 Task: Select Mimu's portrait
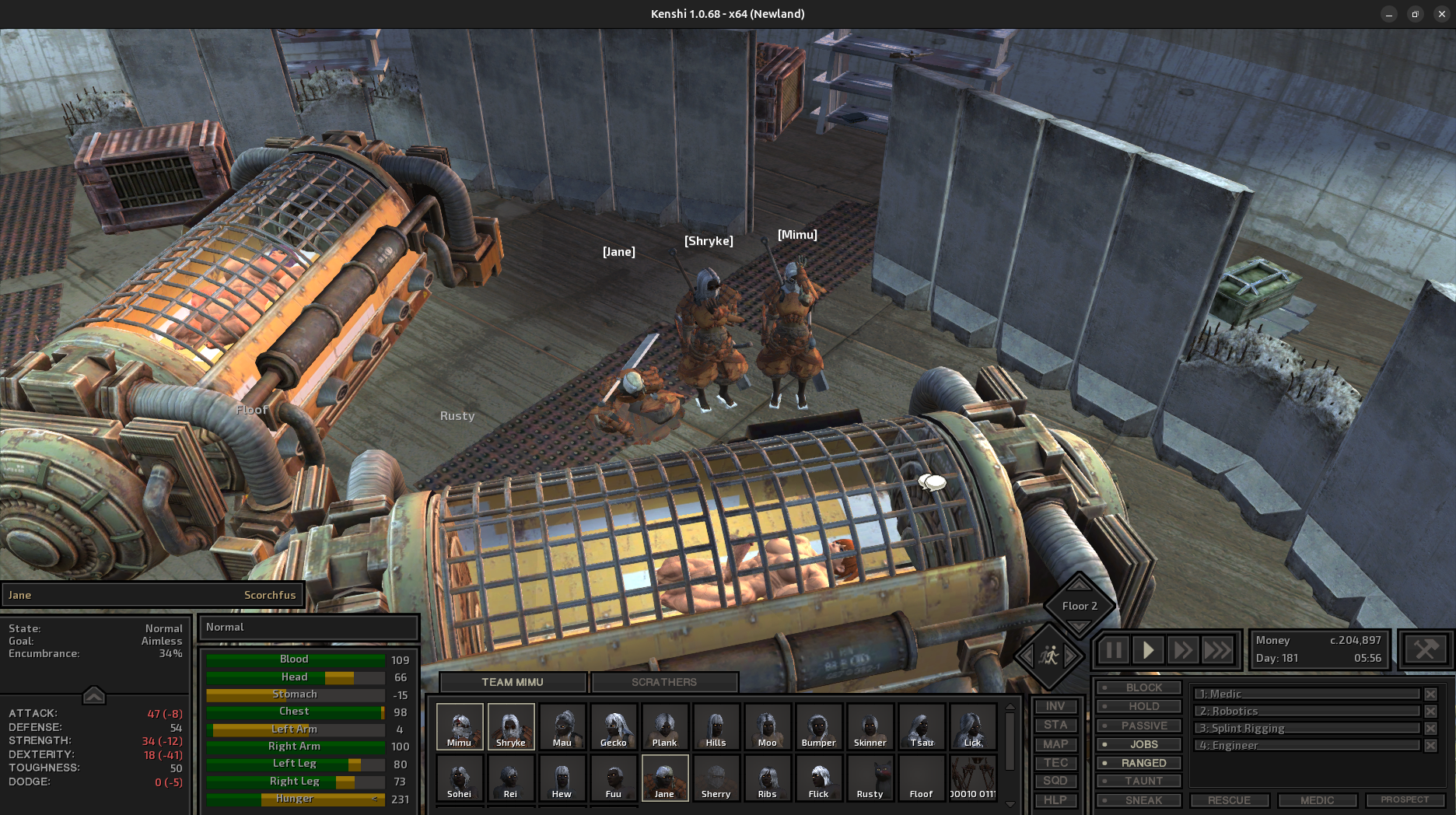[x=459, y=726]
